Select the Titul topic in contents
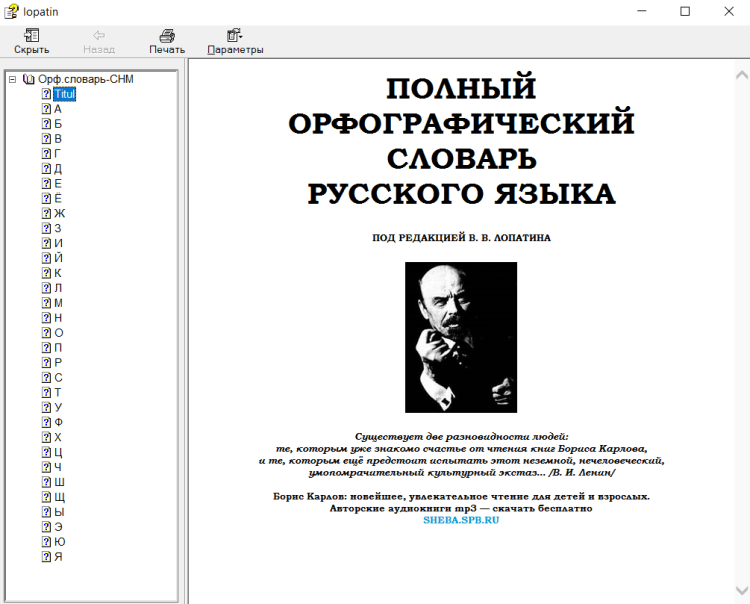Screen dimensions: 750x604 [65, 94]
